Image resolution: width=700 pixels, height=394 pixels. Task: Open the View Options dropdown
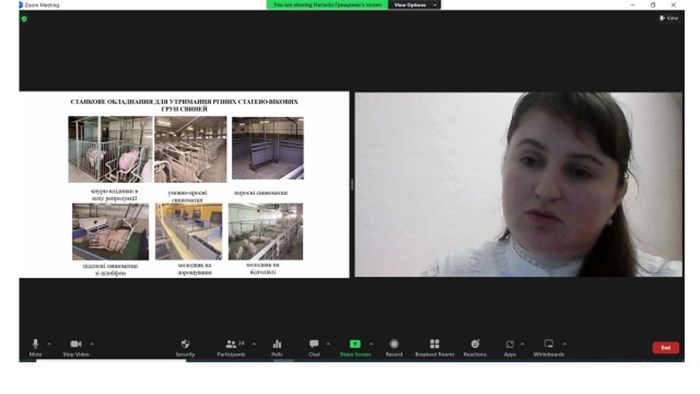point(414,5)
